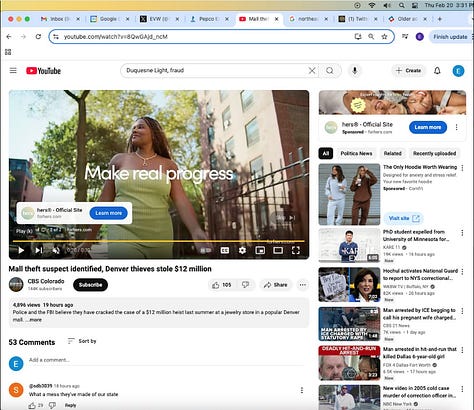Screen dimensions: 474x410
Task: Open macOS Wi-Fi menu bar icon
Action: click(x=372, y=5)
